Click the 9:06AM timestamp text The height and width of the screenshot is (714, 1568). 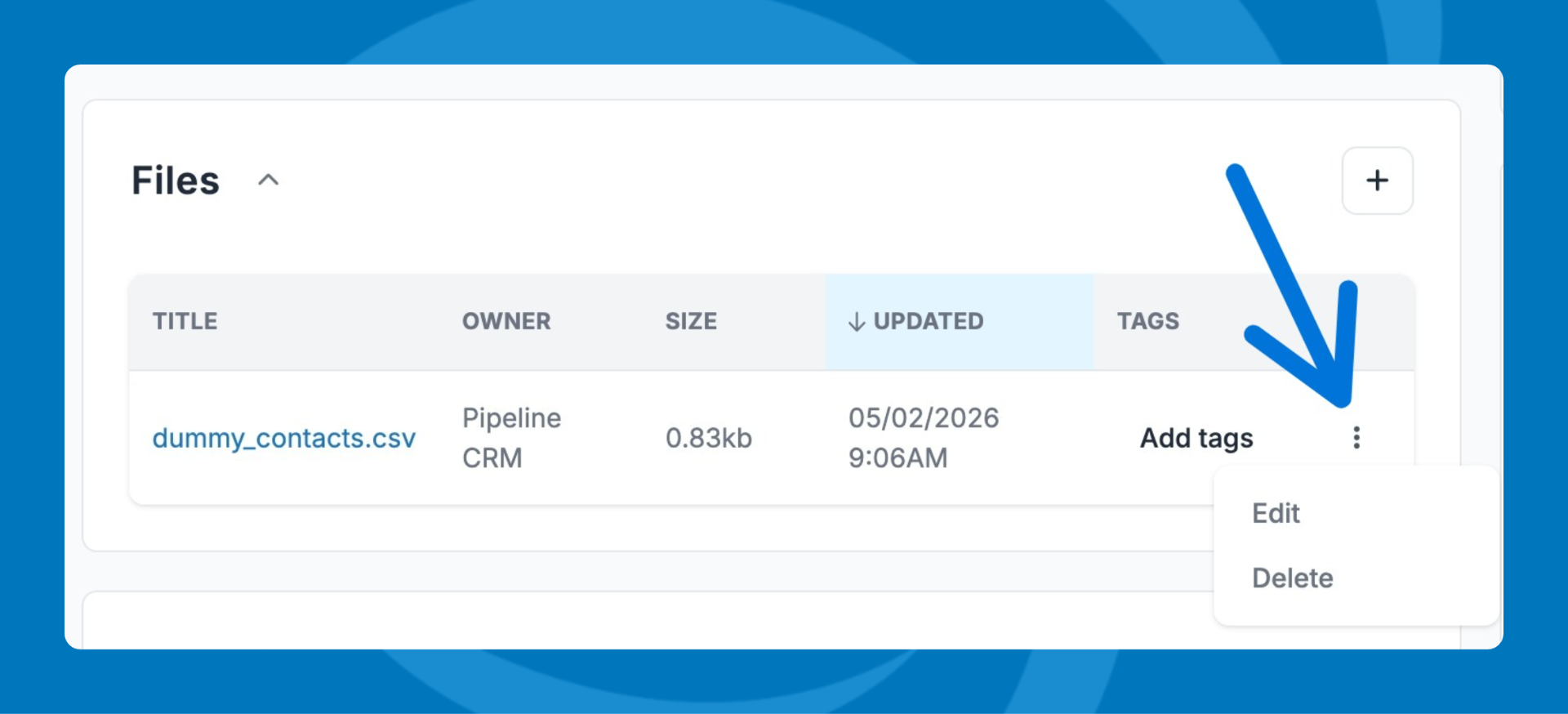tap(898, 458)
